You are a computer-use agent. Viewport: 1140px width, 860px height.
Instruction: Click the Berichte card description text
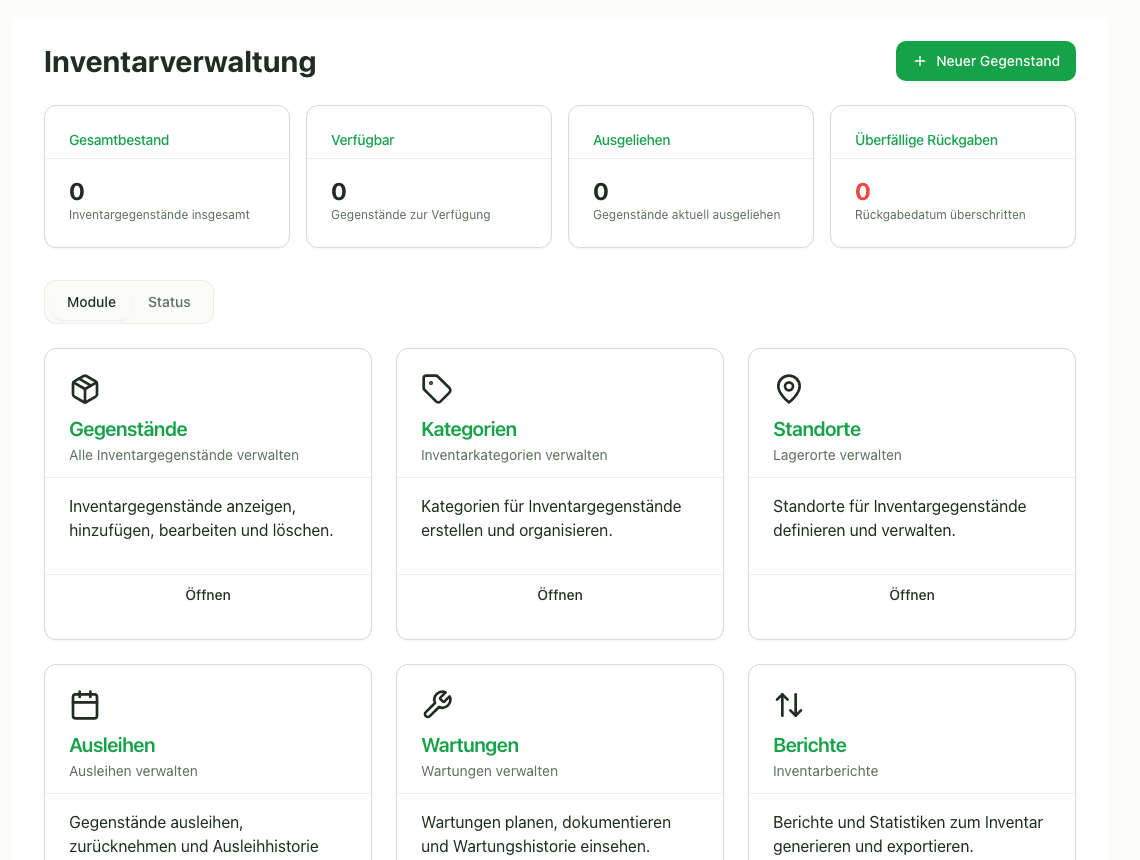click(907, 835)
